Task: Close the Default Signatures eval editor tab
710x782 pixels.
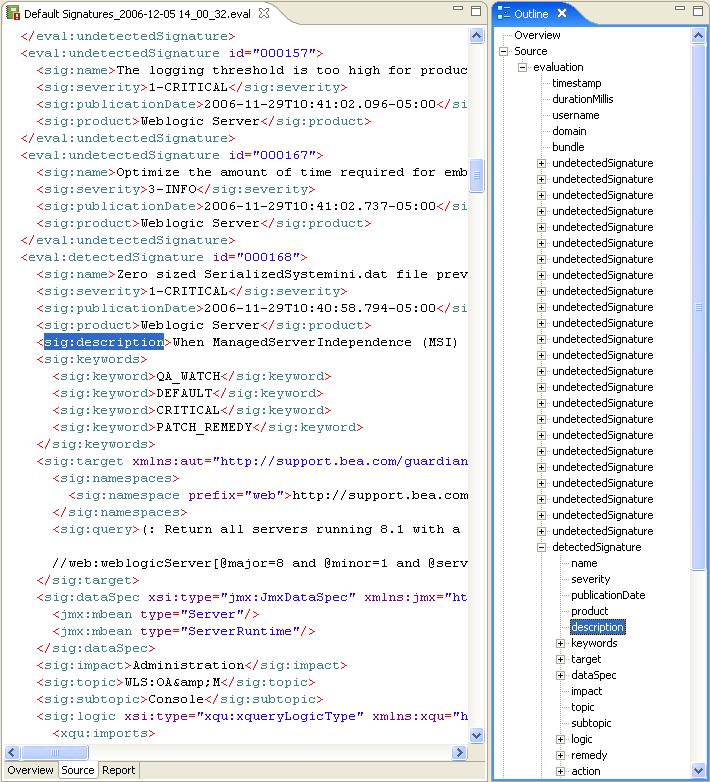Action: (x=264, y=13)
